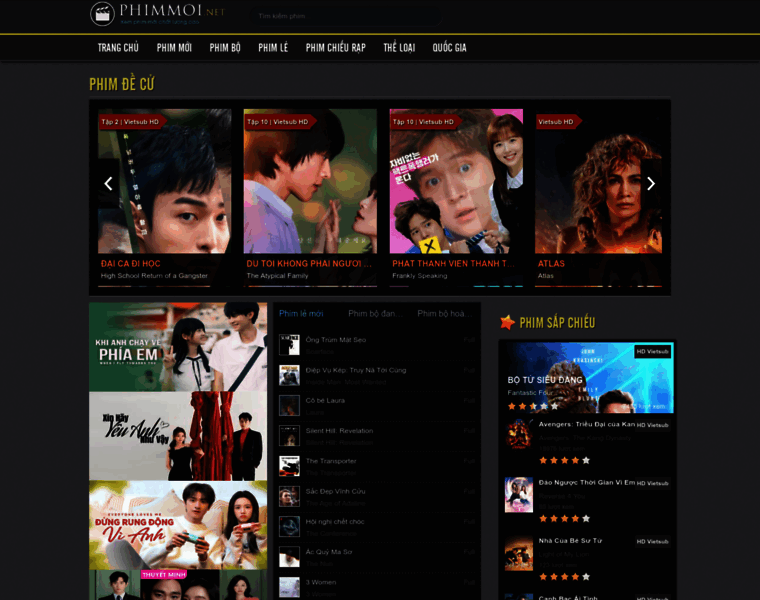Switch to the Phim bộ đan... tab

[376, 314]
